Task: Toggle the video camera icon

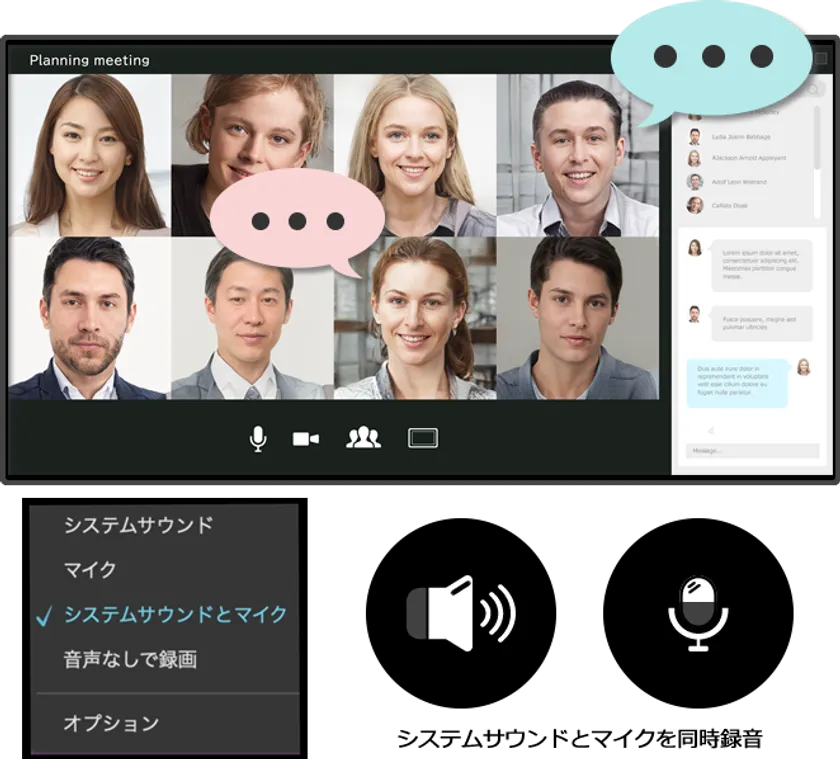Action: [x=306, y=438]
